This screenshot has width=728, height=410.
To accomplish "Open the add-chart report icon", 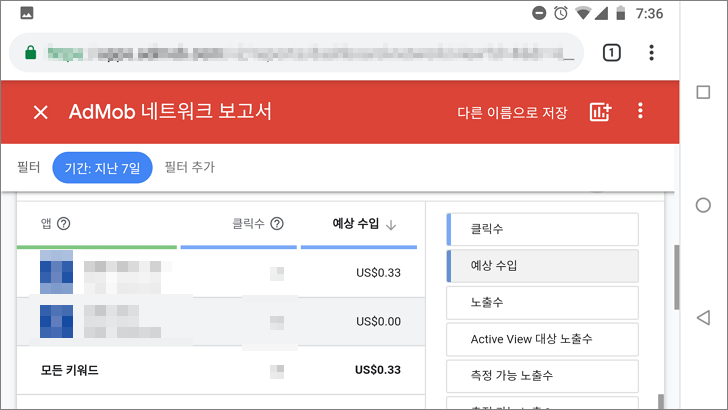I will point(600,112).
